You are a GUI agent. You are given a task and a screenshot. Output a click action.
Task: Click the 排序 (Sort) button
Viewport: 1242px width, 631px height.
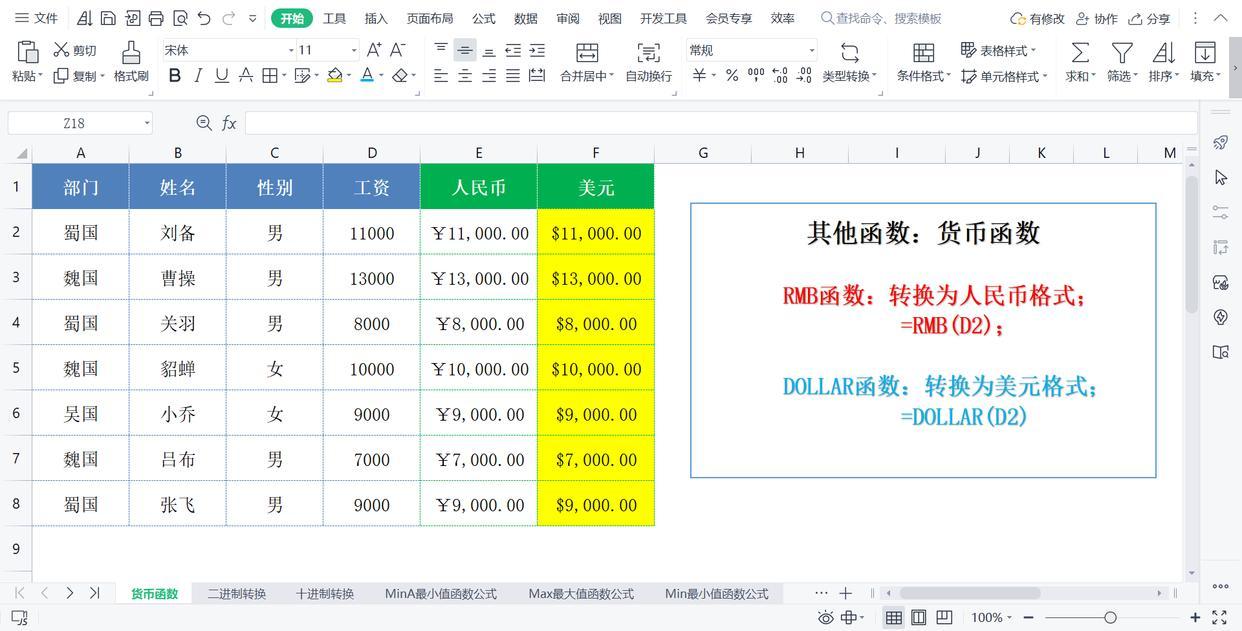[1164, 62]
